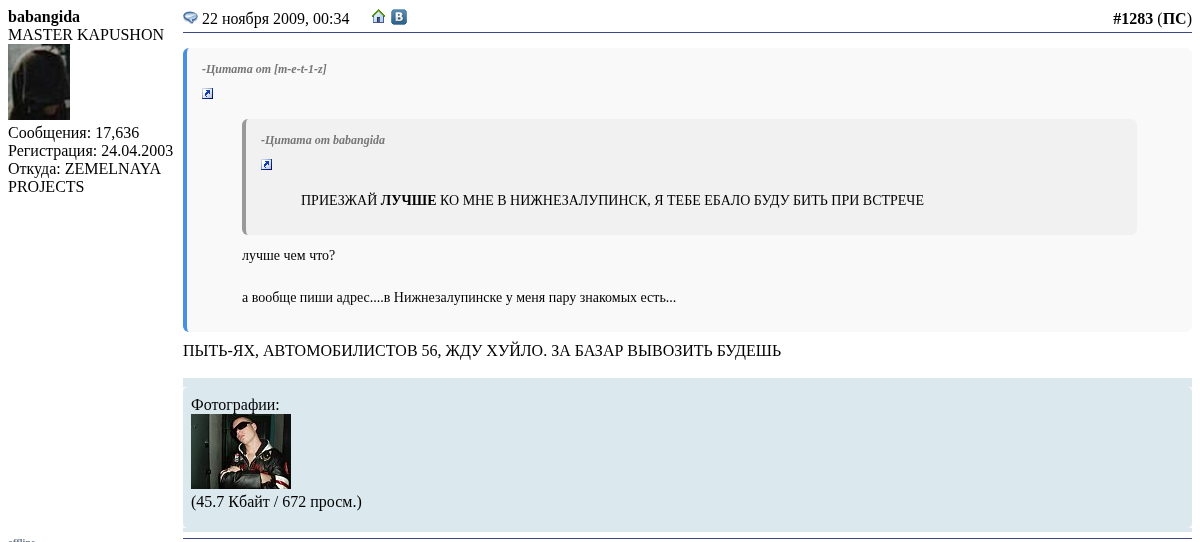Click the quoted line "лучше чем что?"
Screen dimensions: 1200x542
click(288, 256)
